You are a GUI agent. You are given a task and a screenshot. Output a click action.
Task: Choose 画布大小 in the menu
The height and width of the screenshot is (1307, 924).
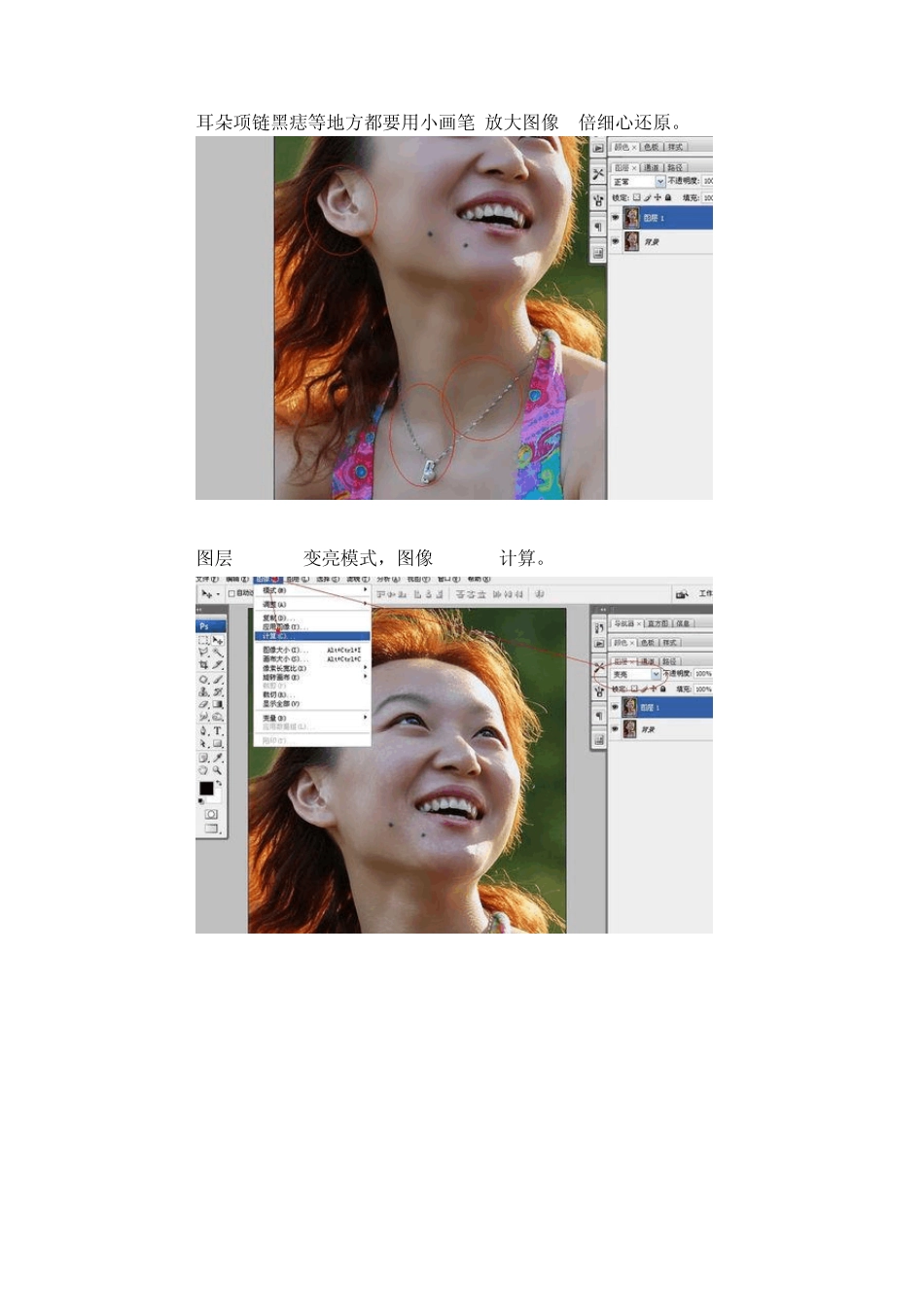pos(312,659)
